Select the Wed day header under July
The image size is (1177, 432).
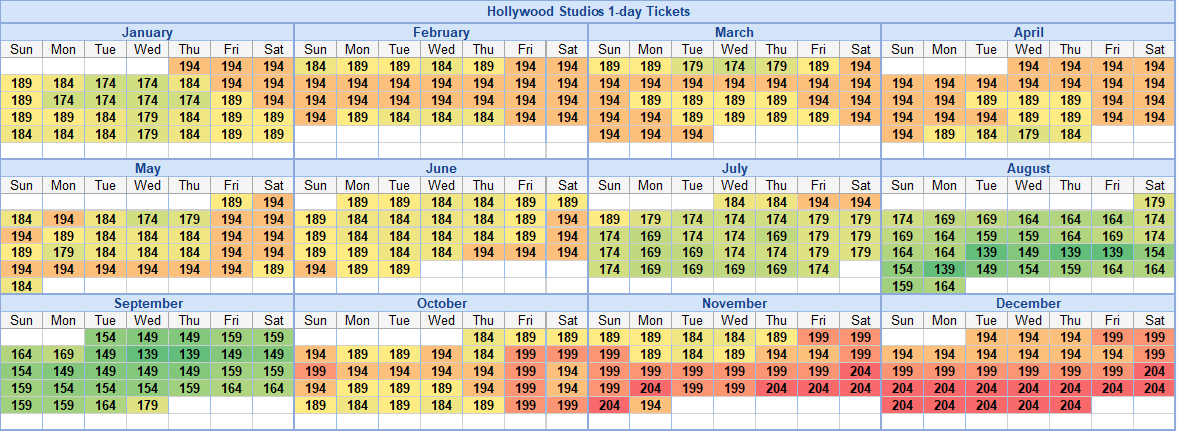[x=735, y=185]
